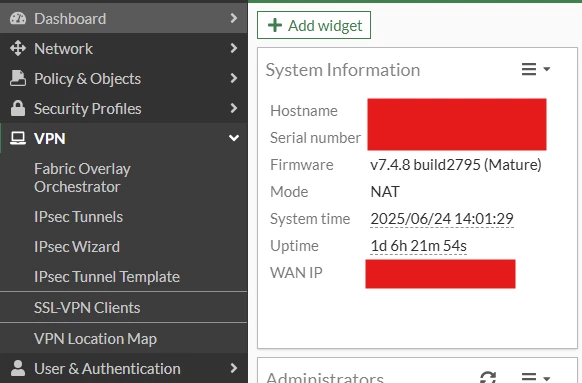Open SSL-VPN Clients page

[123, 308]
